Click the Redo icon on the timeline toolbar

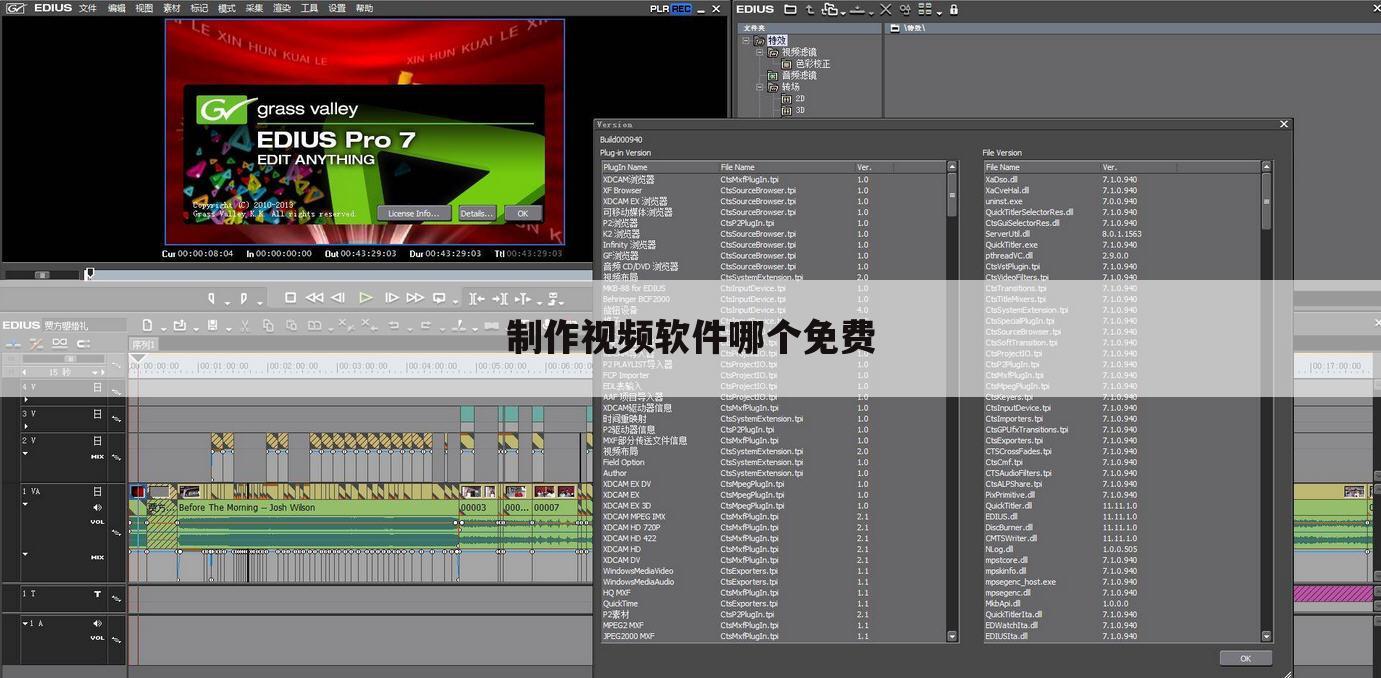425,325
